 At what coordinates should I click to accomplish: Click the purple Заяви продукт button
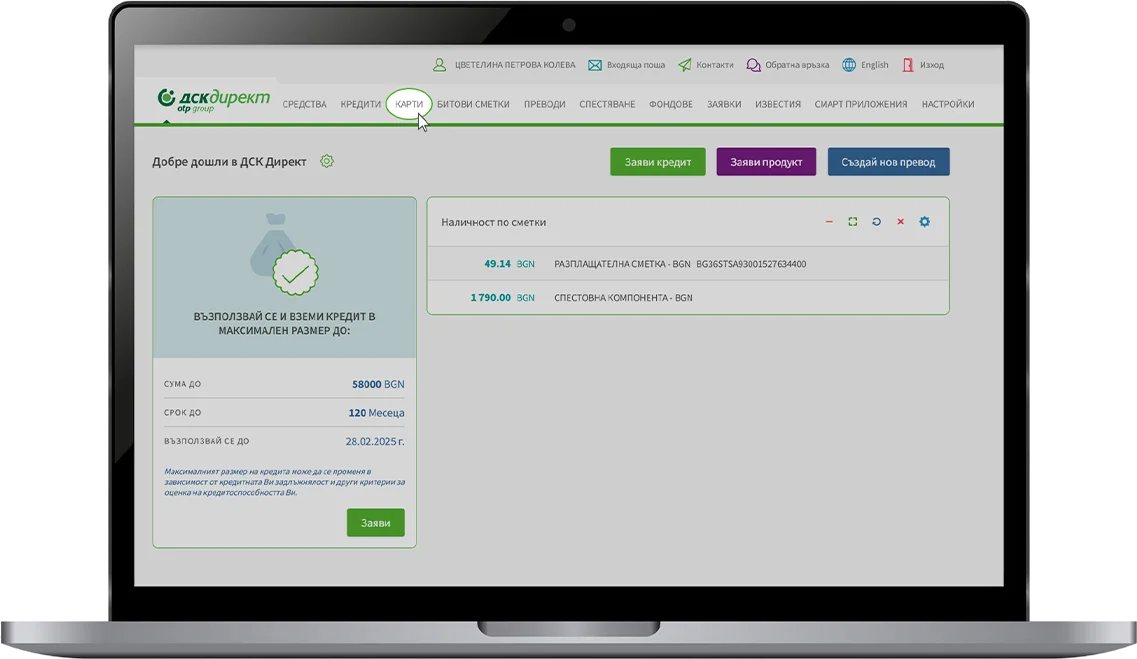766,162
